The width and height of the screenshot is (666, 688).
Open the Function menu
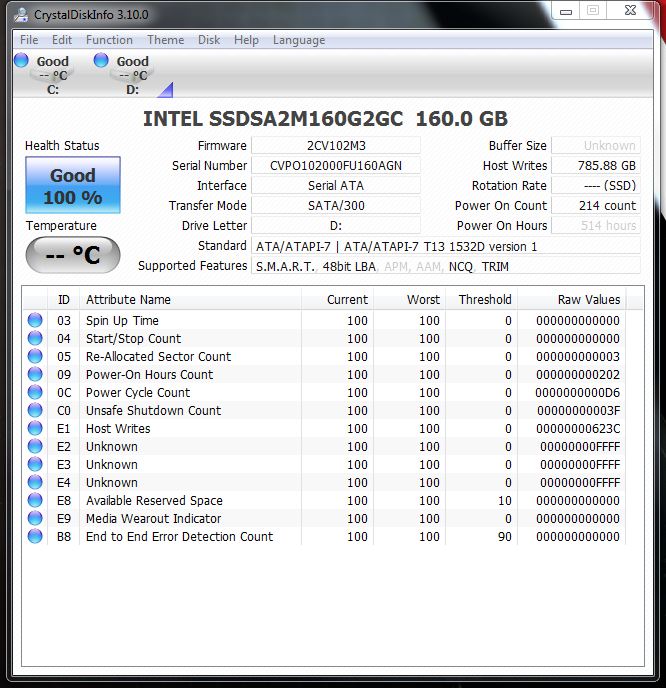[x=109, y=40]
